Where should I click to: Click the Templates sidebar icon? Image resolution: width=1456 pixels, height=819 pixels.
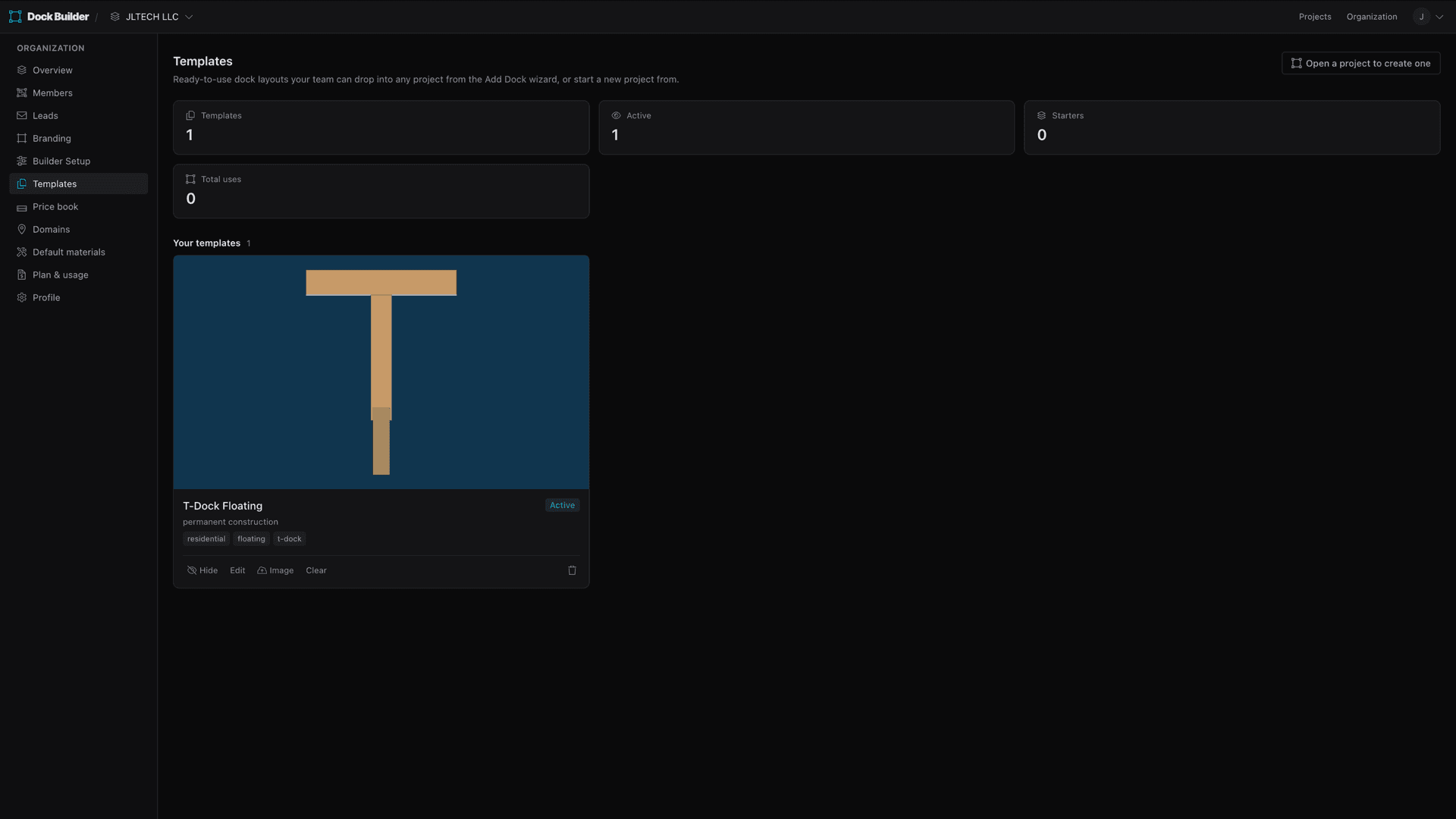point(22,184)
